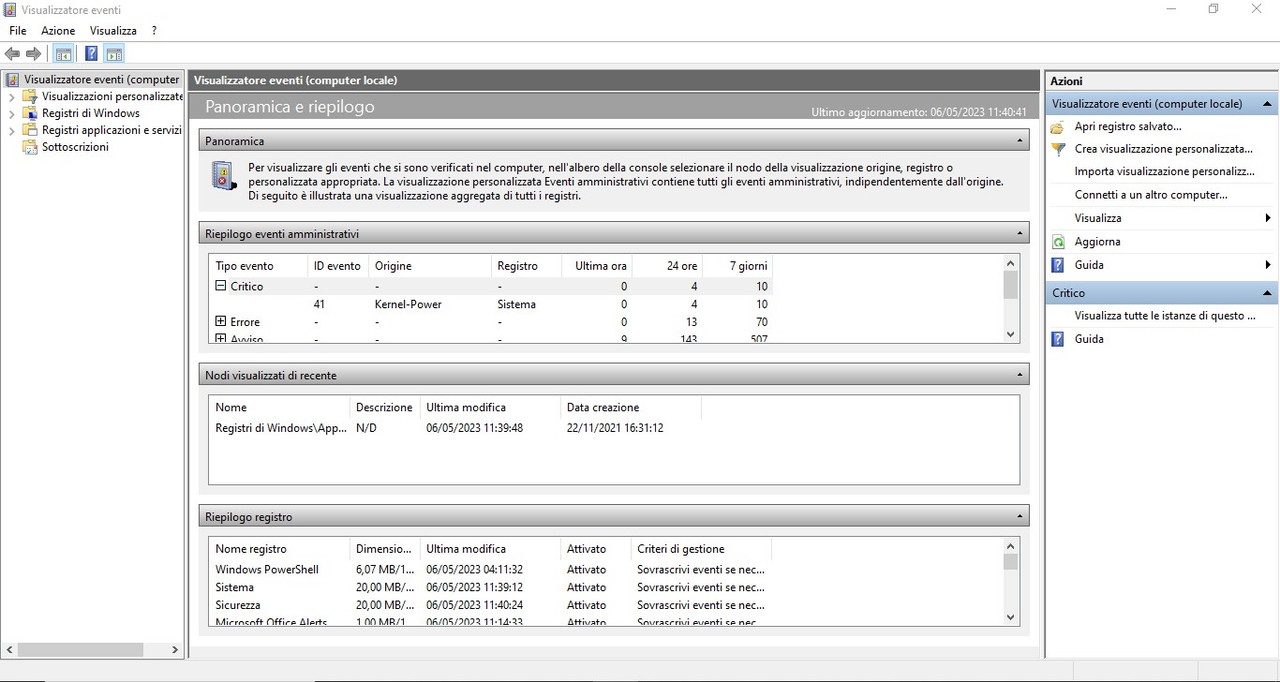Sort by Ultima modifica in recent nodes
Screen dimensions: 1280x682
pyautogui.click(x=490, y=407)
